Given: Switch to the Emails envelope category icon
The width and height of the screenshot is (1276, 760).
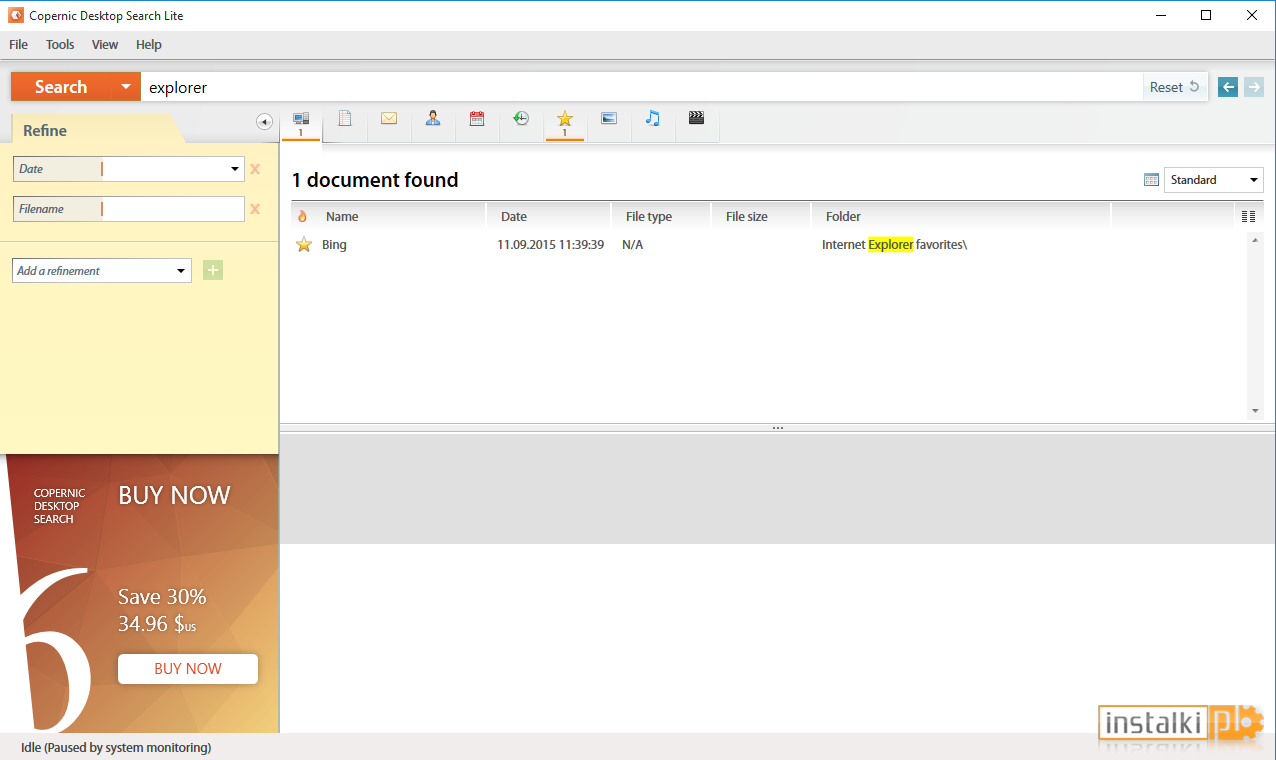Looking at the screenshot, I should coord(389,118).
